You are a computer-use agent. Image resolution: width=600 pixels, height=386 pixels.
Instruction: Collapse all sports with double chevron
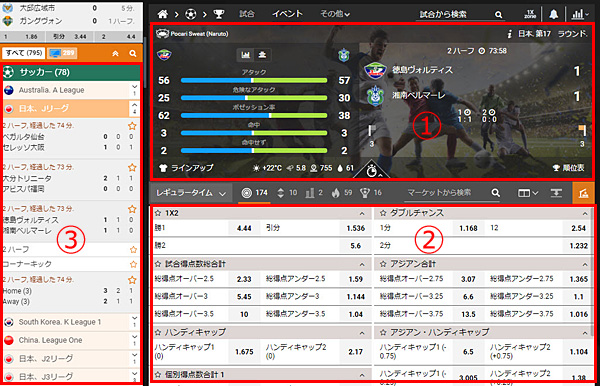tap(115, 54)
